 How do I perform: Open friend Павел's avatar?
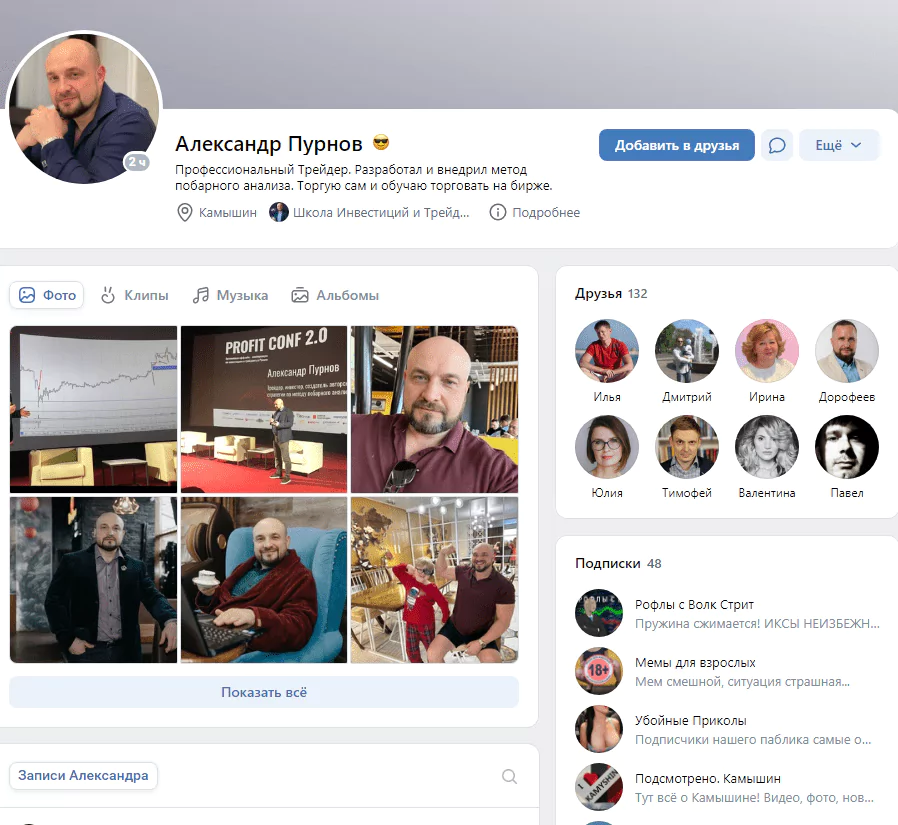846,447
